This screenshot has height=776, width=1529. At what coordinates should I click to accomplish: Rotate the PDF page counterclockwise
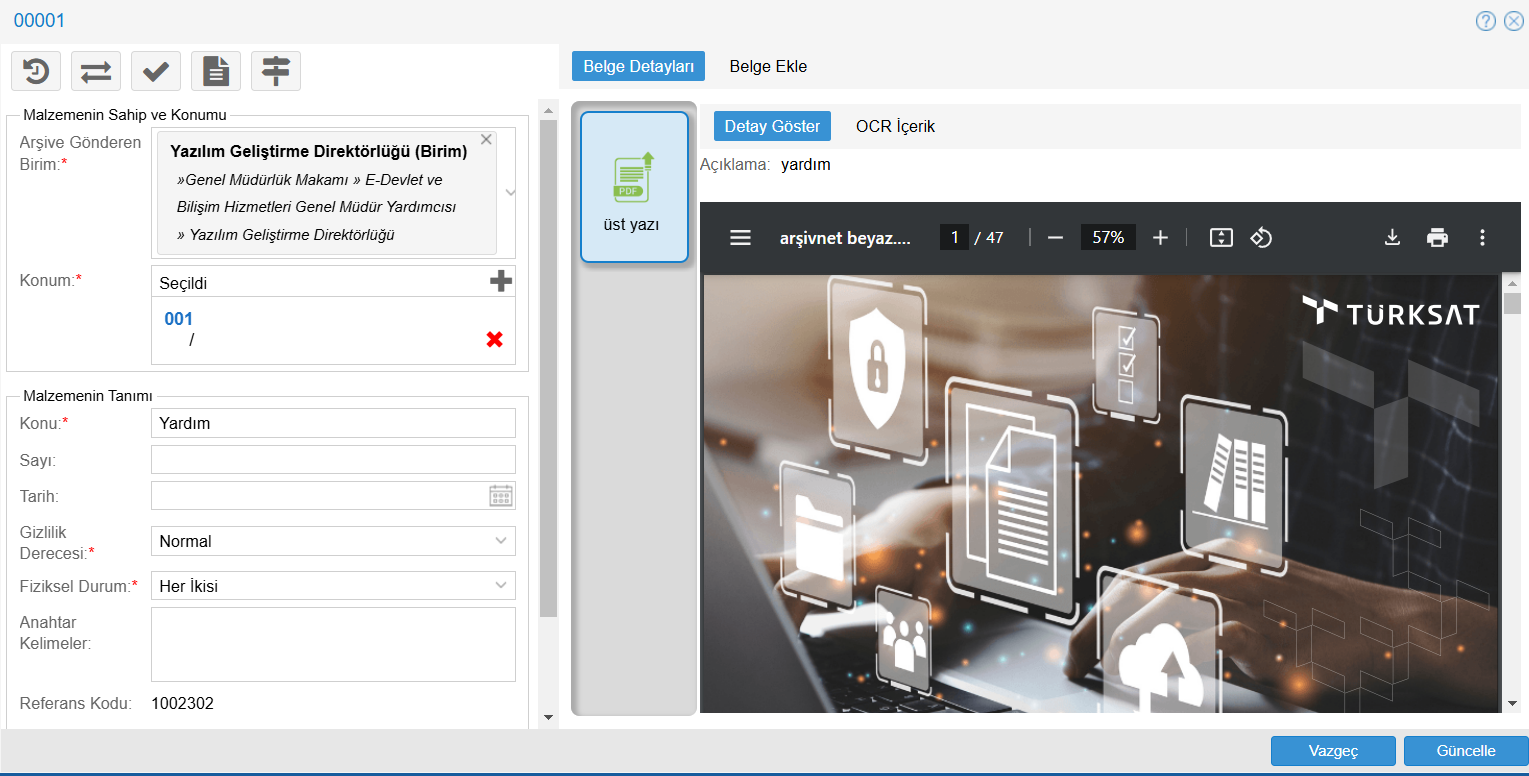tap(1261, 237)
